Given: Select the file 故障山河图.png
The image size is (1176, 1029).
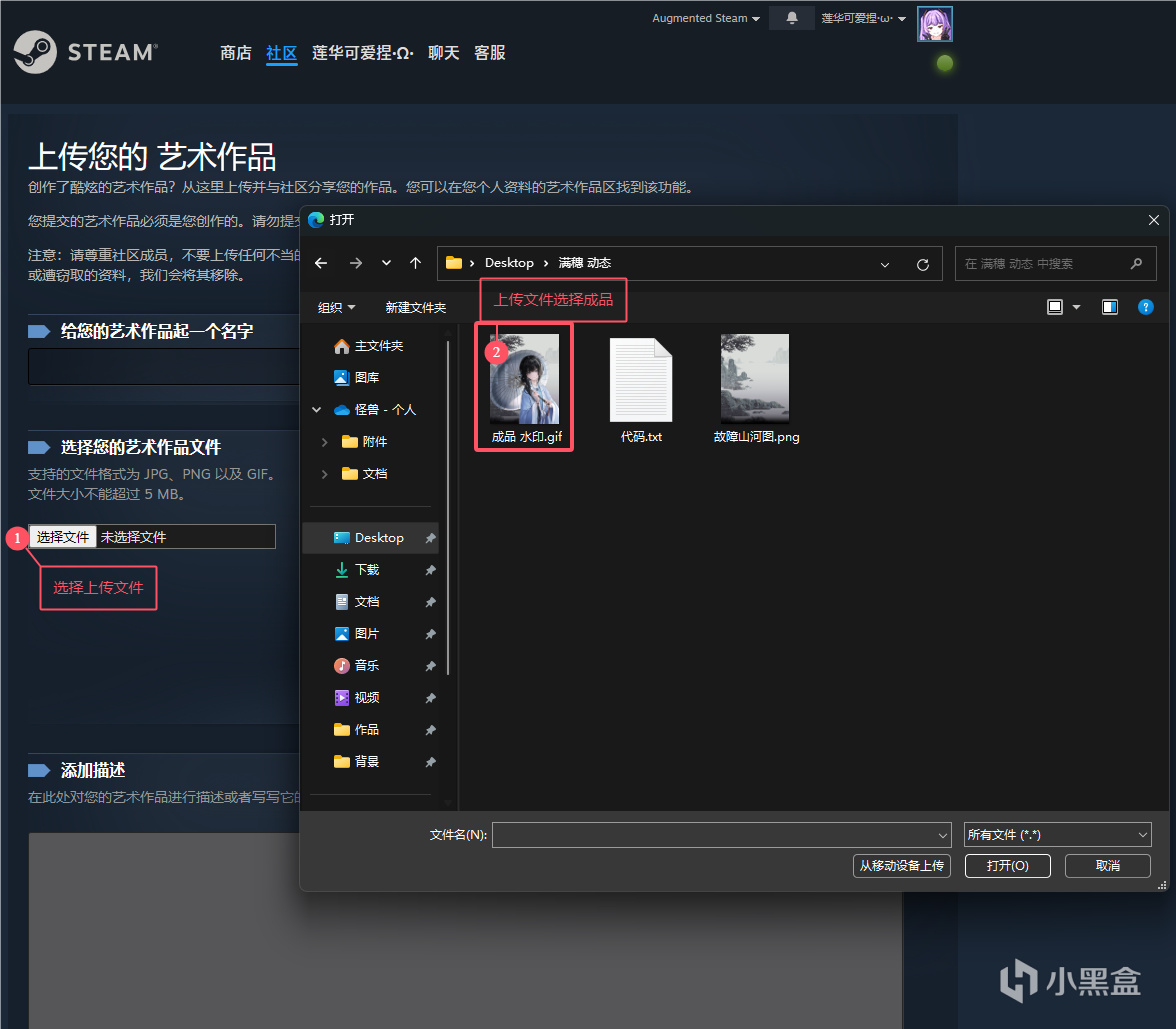Looking at the screenshot, I should [x=756, y=388].
